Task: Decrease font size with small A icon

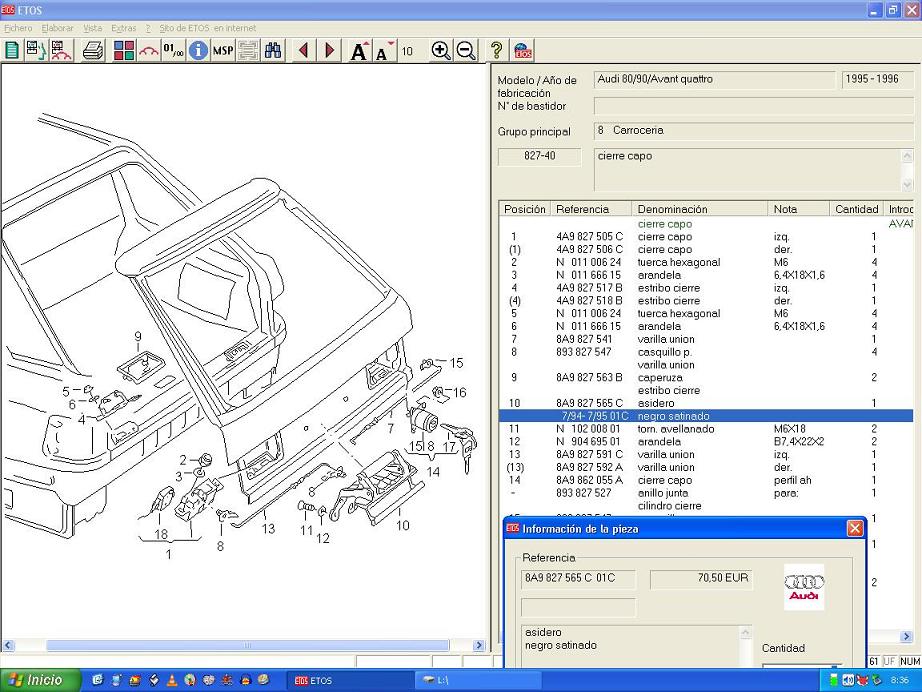Action: [384, 51]
